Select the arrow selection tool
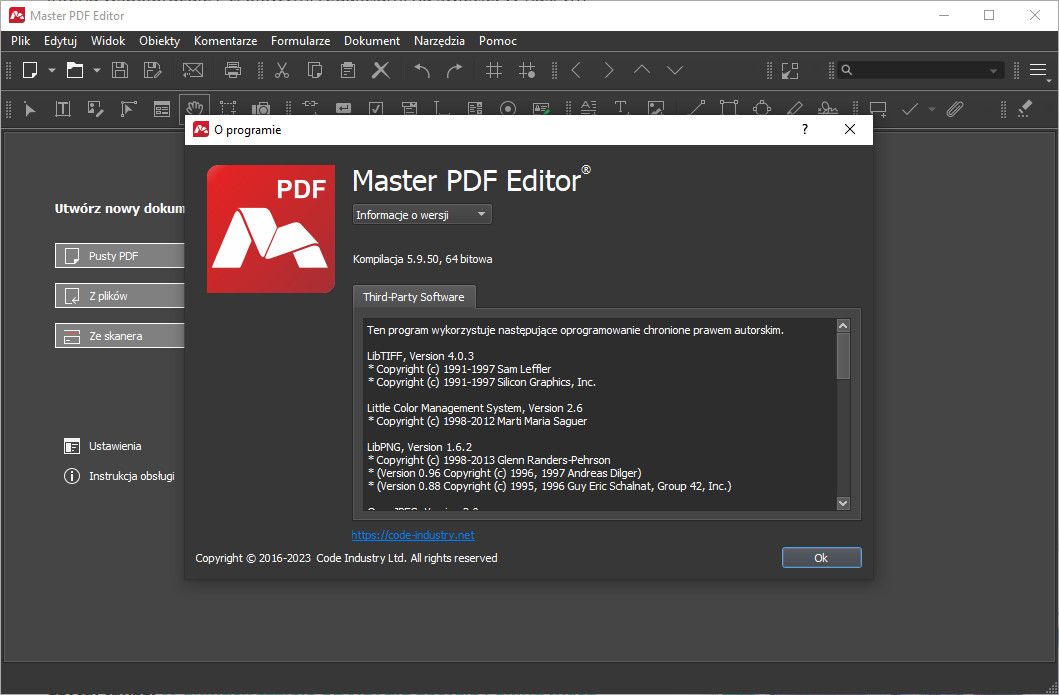This screenshot has width=1059, height=695. pos(30,109)
